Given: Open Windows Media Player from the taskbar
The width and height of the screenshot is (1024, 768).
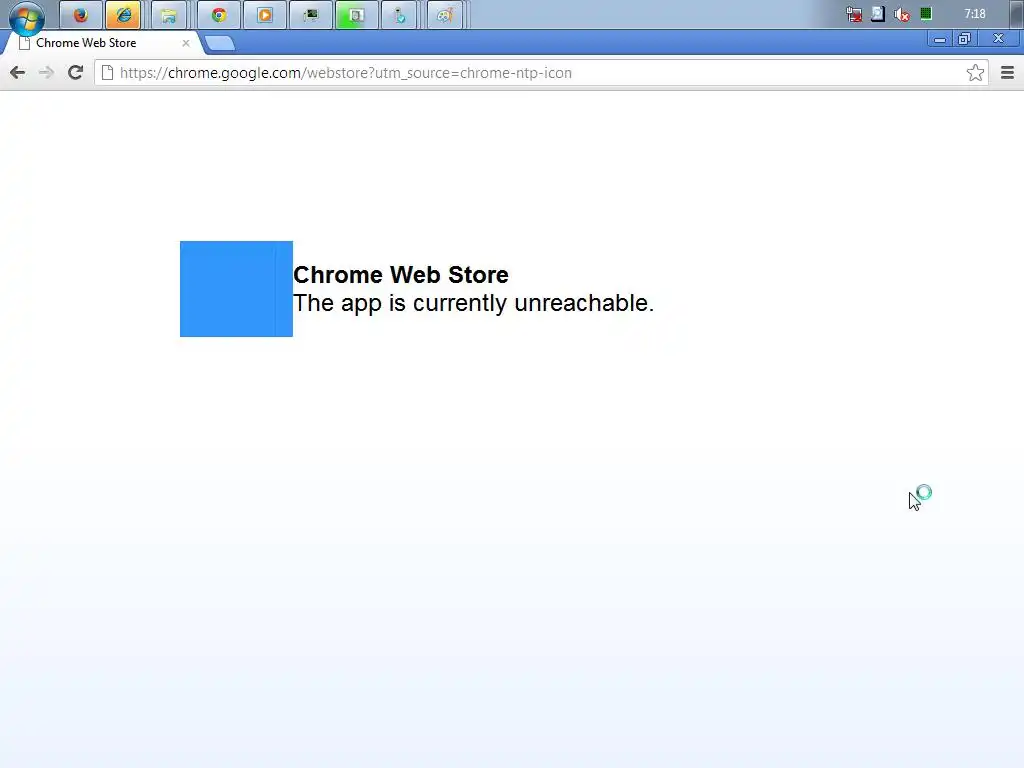Looking at the screenshot, I should (264, 15).
